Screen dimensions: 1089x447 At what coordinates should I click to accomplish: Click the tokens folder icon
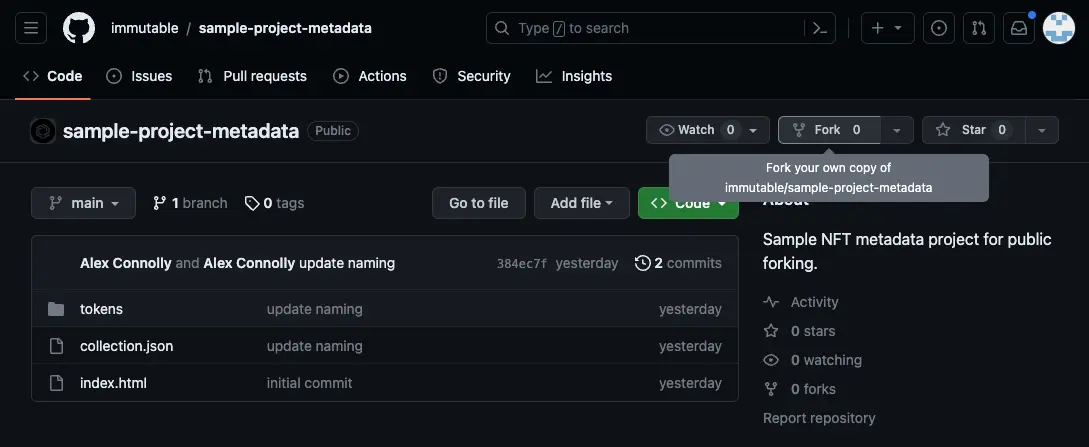click(x=56, y=309)
